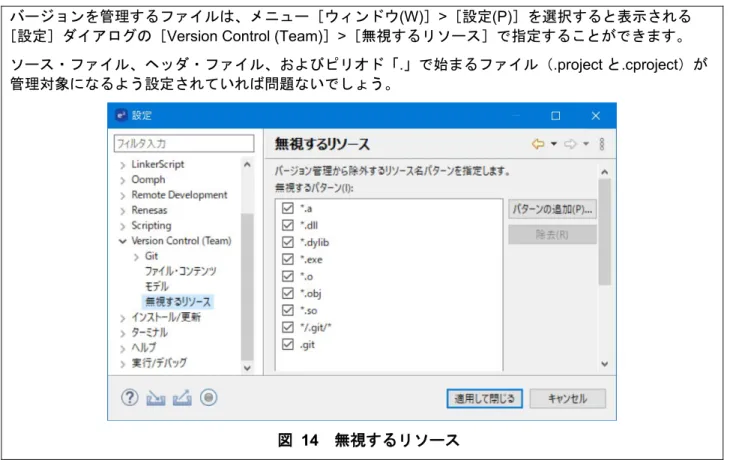The width and height of the screenshot is (730, 460).
Task: Click the Oomph preference recorder icon
Action: point(209,398)
